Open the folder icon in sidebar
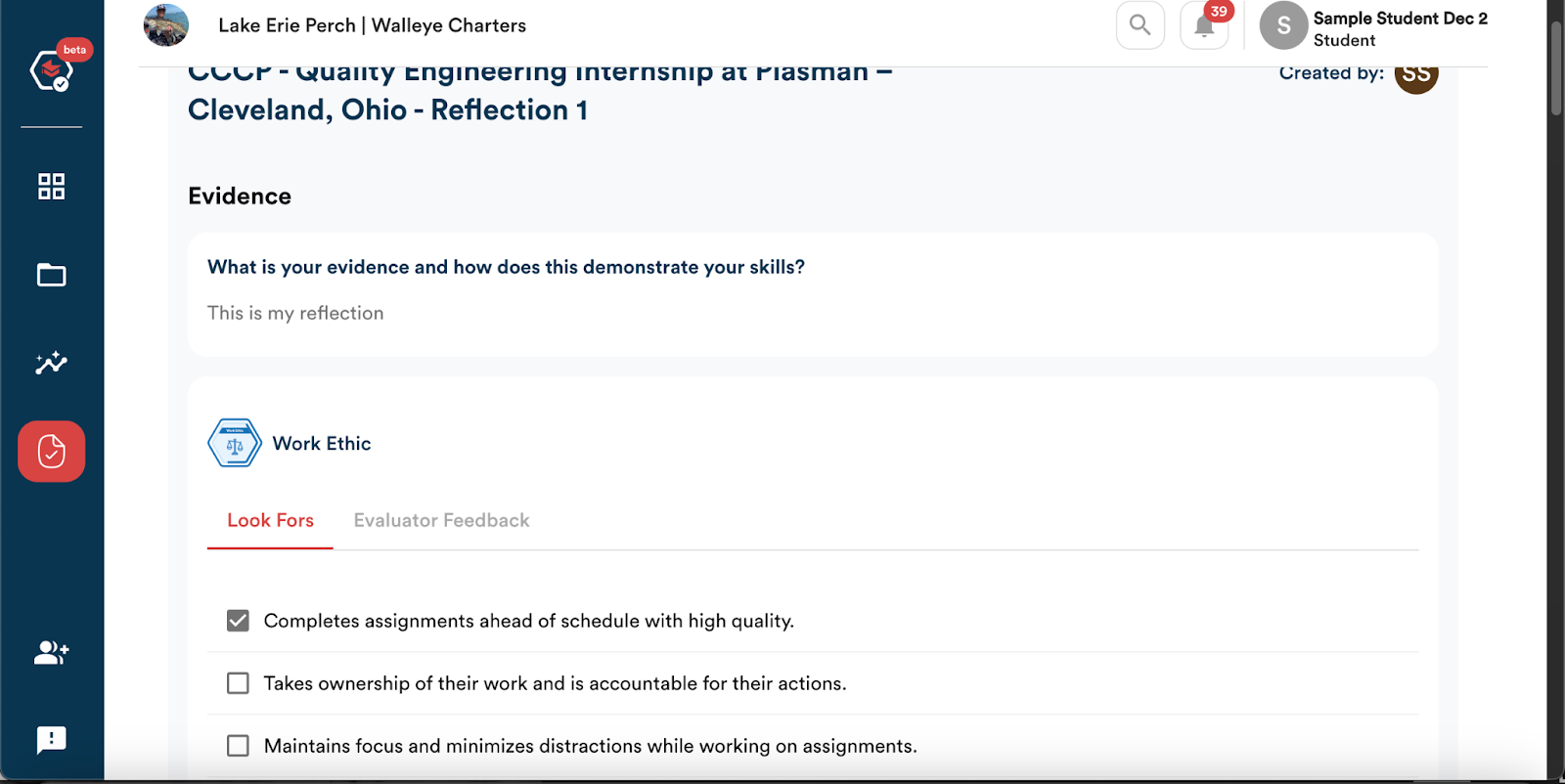1565x784 pixels. point(51,275)
